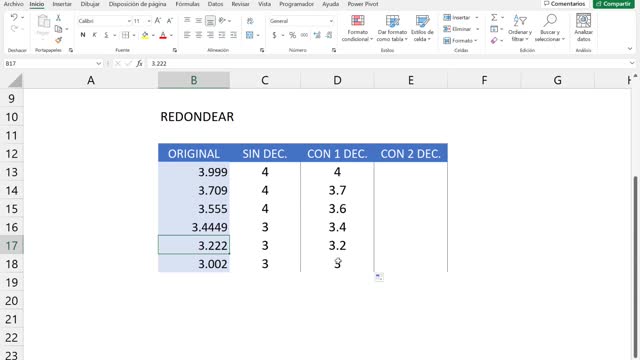Viewport: 640px width, 360px height.
Task: Select cell containing 3.4449
Action: click(194, 227)
